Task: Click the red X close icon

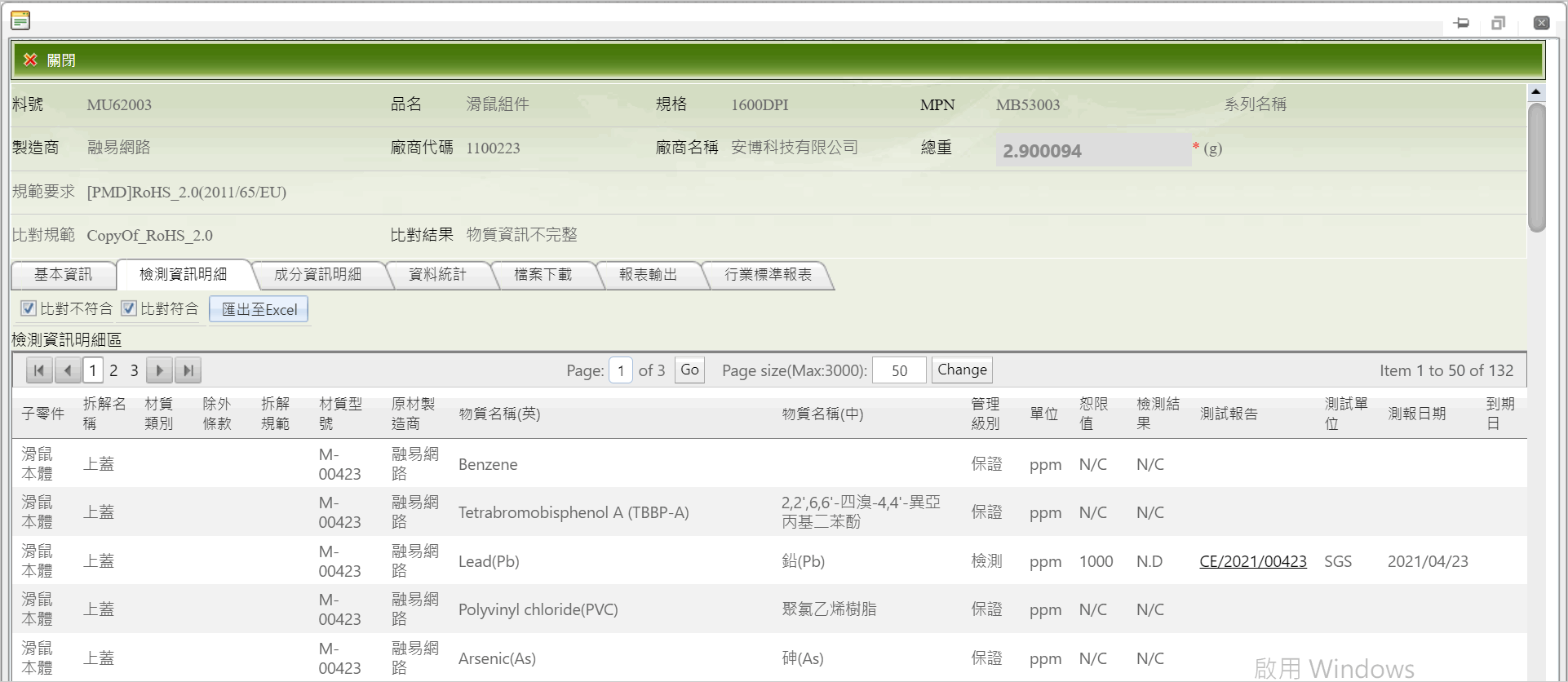Action: pyautogui.click(x=31, y=60)
